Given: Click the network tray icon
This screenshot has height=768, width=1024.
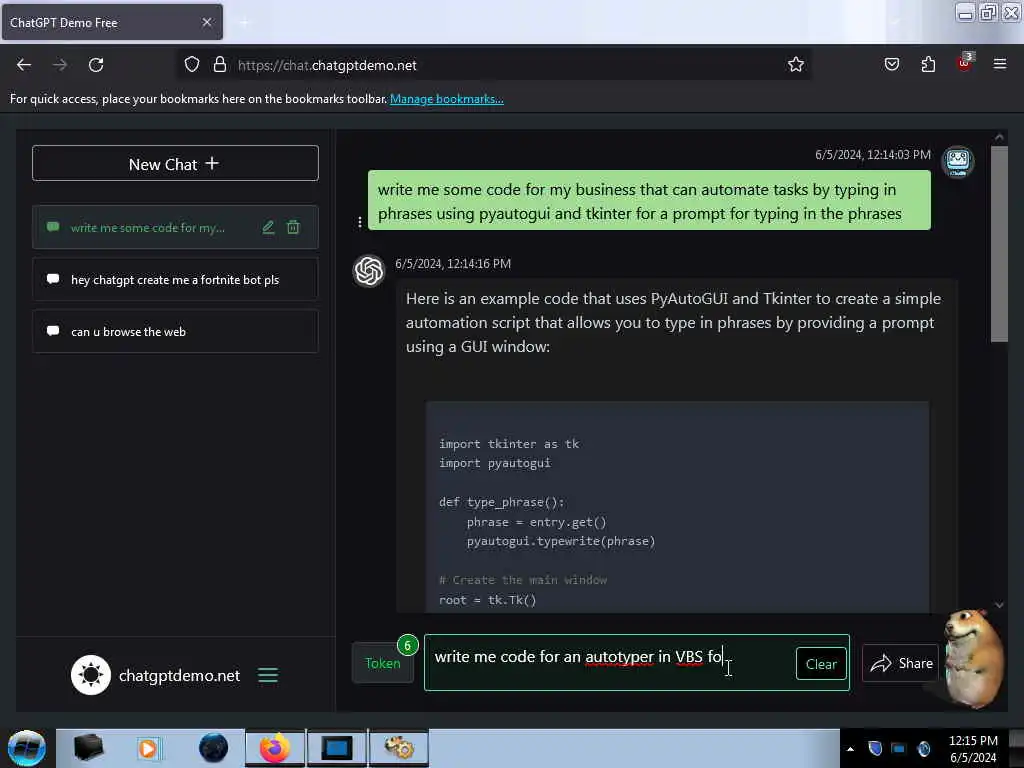Looking at the screenshot, I should 899,748.
